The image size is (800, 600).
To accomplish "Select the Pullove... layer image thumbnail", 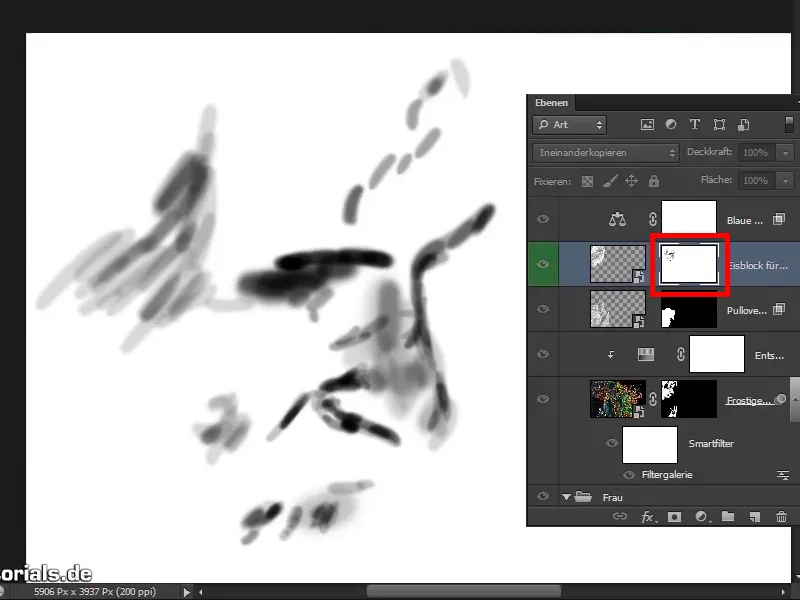I will pyautogui.click(x=618, y=309).
